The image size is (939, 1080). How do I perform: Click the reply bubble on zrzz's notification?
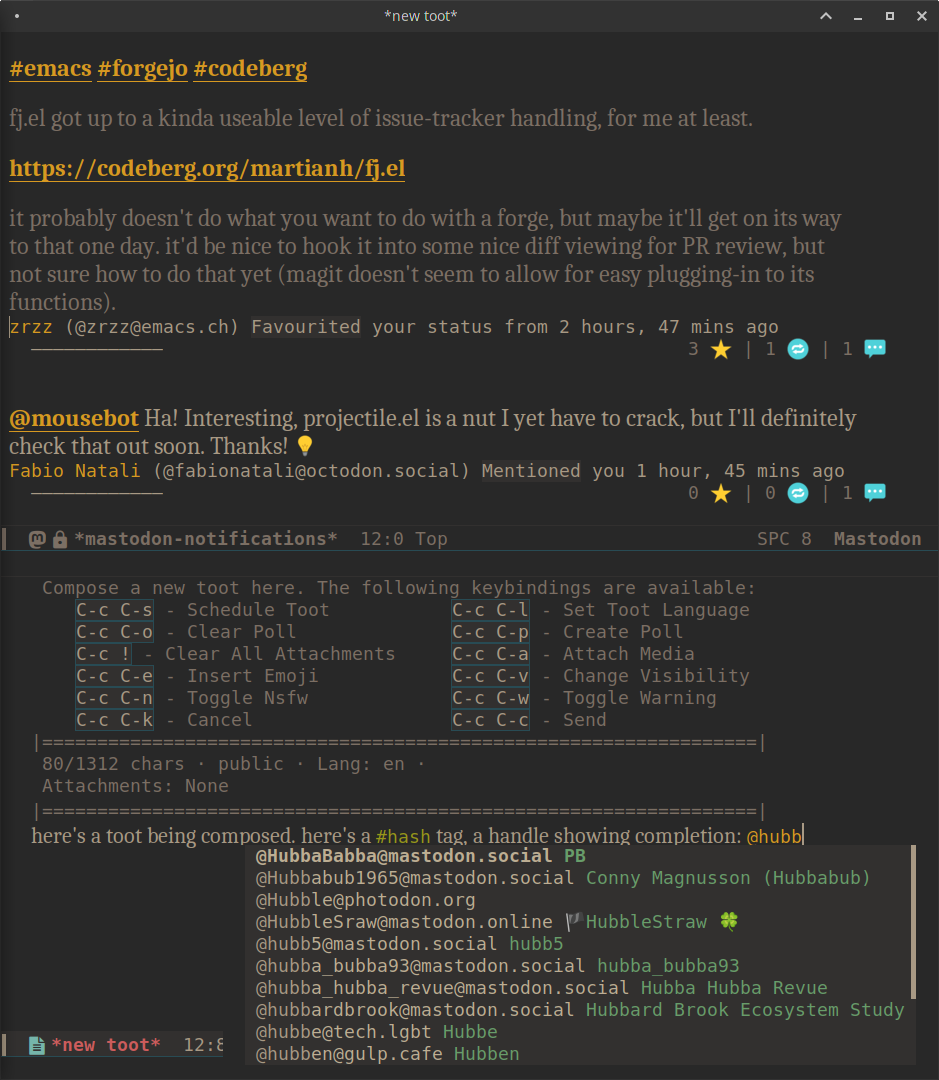coord(874,349)
